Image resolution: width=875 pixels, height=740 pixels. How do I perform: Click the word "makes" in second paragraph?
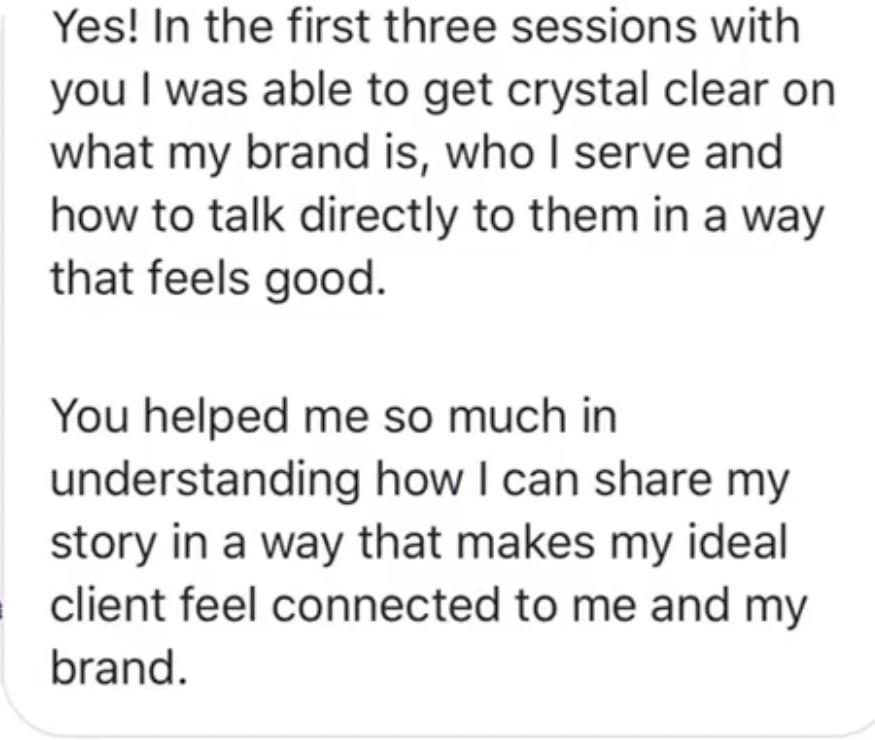tap(526, 542)
